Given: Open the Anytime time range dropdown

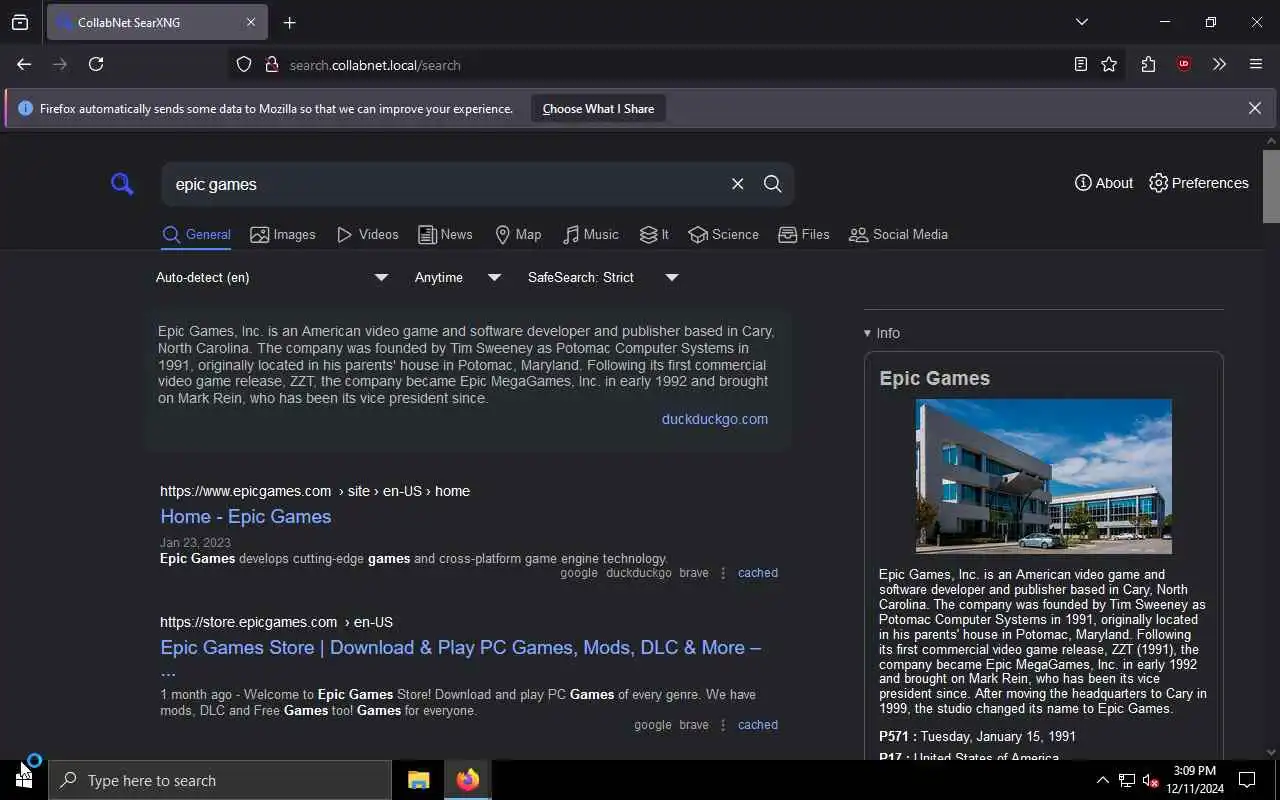Looking at the screenshot, I should coord(457,277).
